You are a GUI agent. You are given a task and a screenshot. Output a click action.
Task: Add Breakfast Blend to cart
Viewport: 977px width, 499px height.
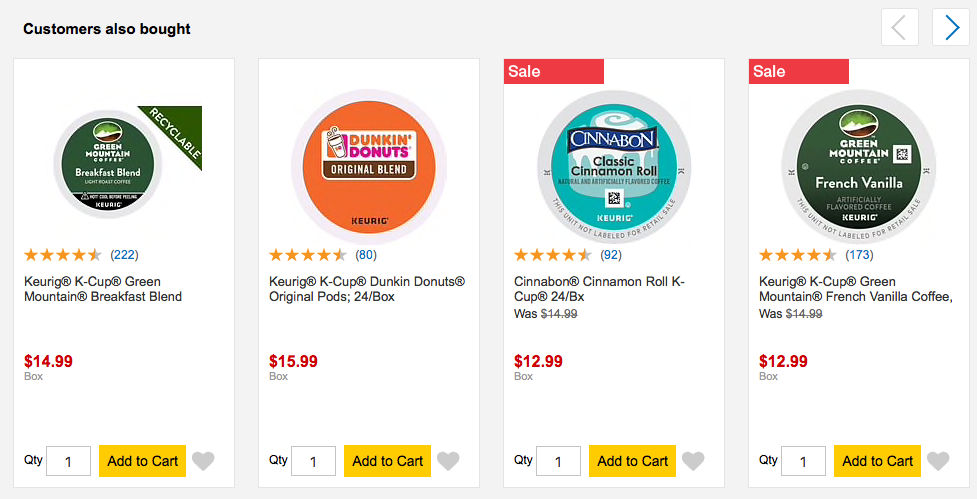142,461
